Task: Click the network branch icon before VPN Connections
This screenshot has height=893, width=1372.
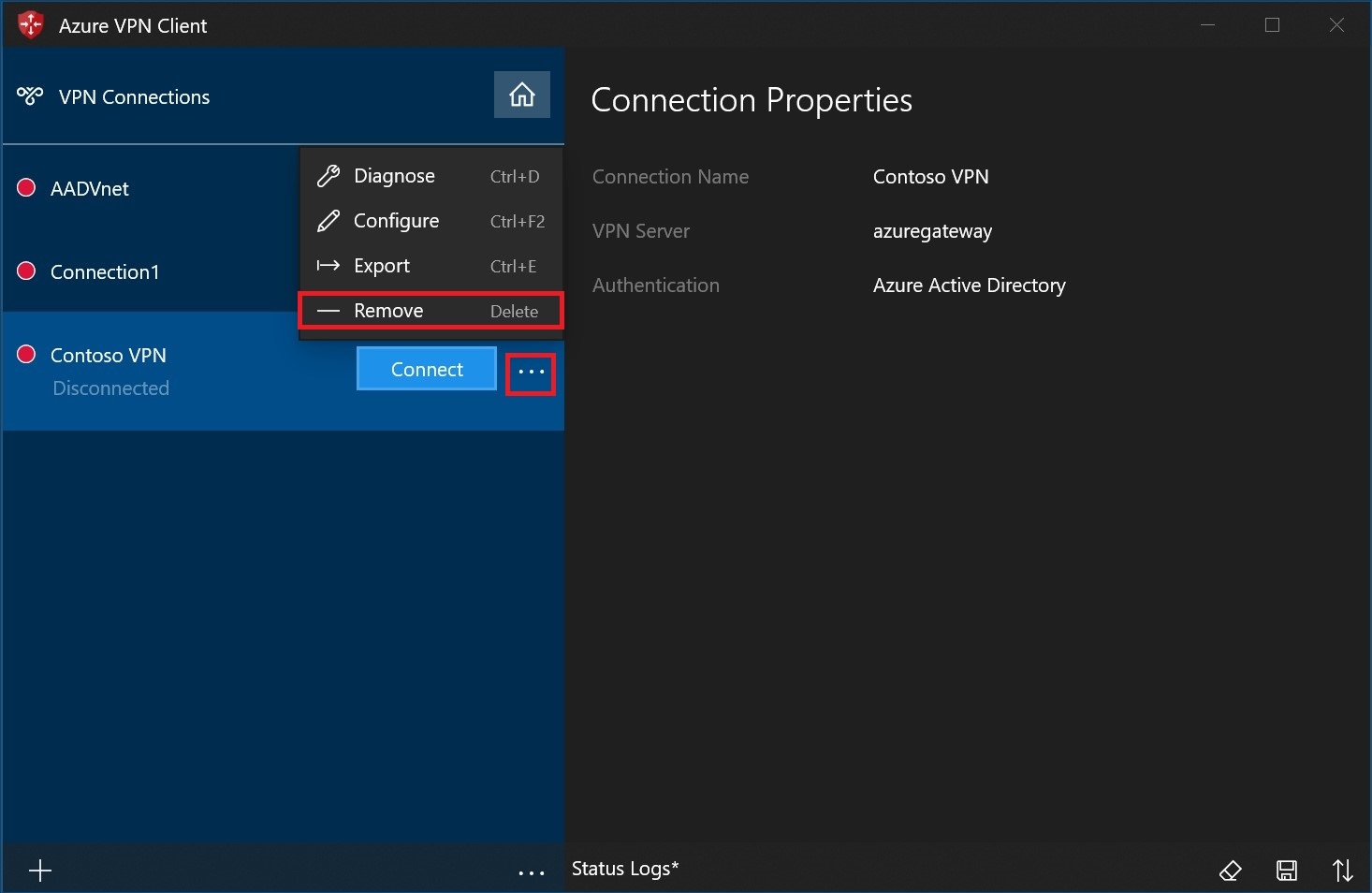Action: [x=31, y=95]
